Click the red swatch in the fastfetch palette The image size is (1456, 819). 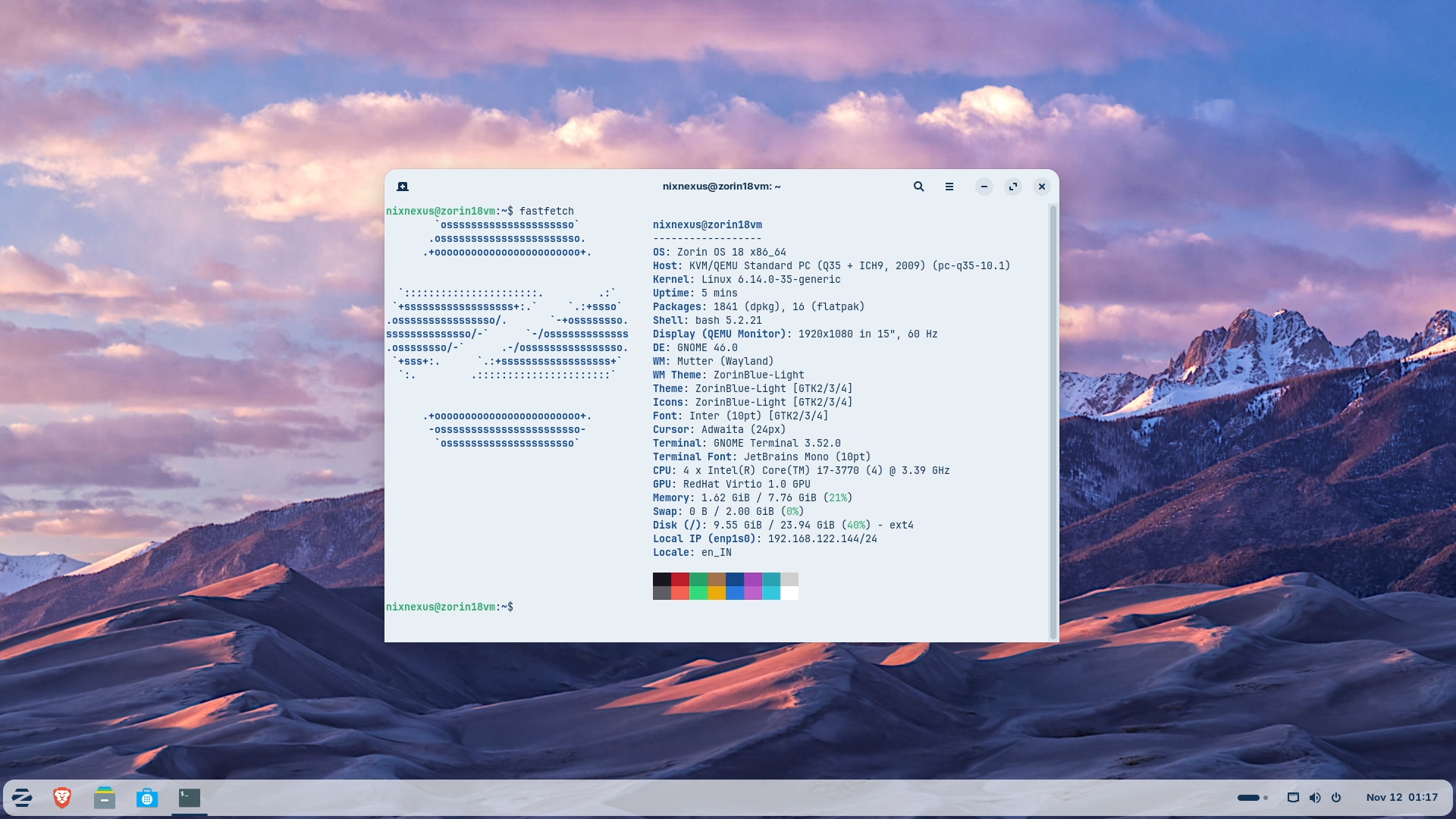(x=679, y=579)
